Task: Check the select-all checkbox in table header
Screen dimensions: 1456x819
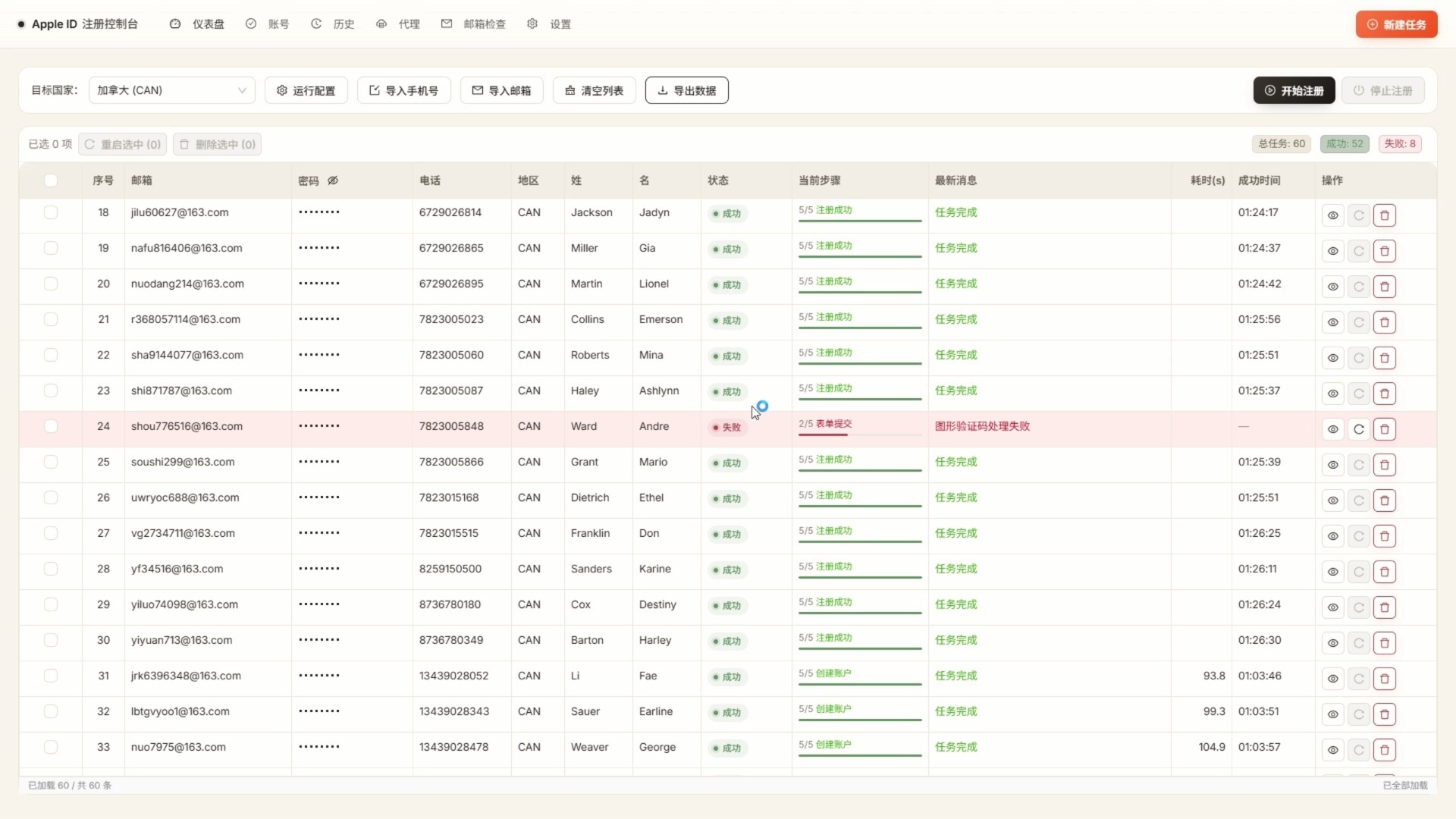Action: coord(51,180)
